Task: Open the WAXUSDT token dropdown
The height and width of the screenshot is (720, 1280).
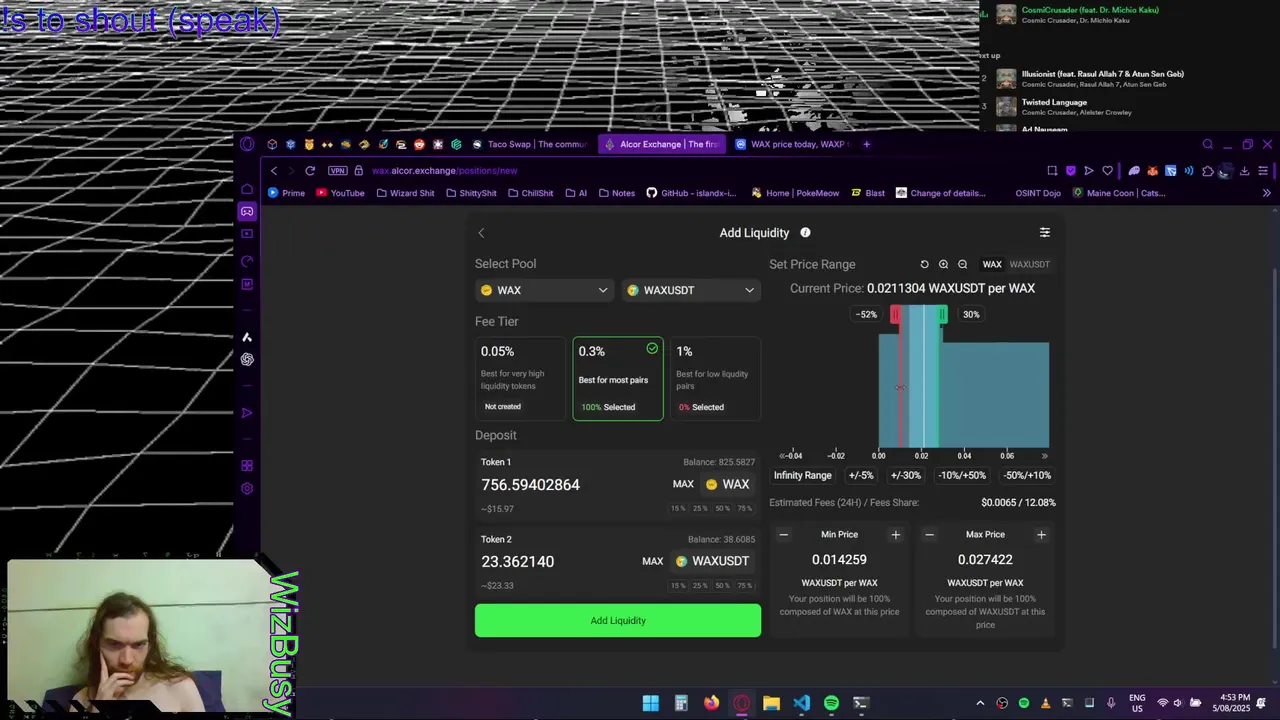Action: pos(691,290)
